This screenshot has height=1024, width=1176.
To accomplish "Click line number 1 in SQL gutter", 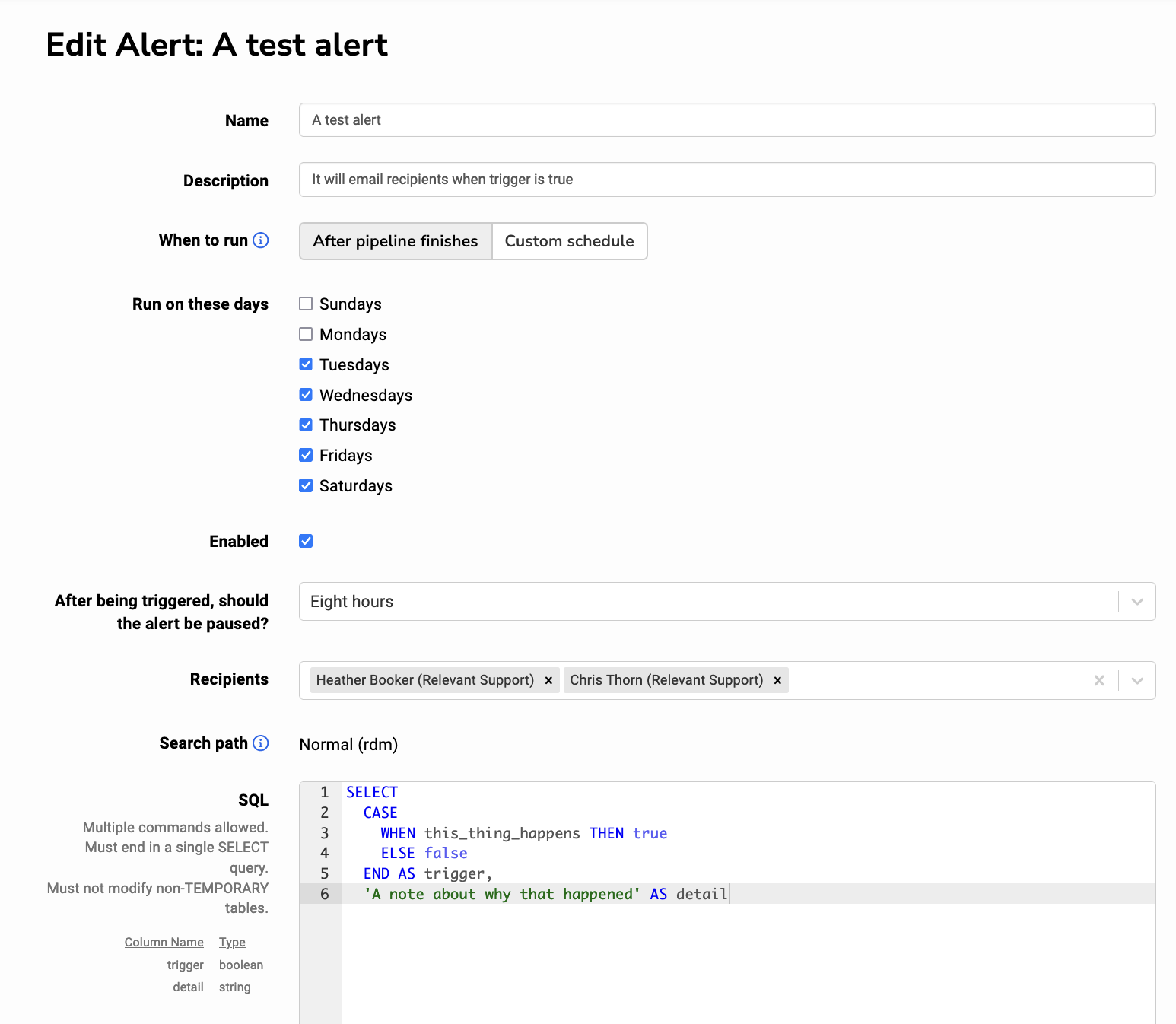I will pos(324,792).
